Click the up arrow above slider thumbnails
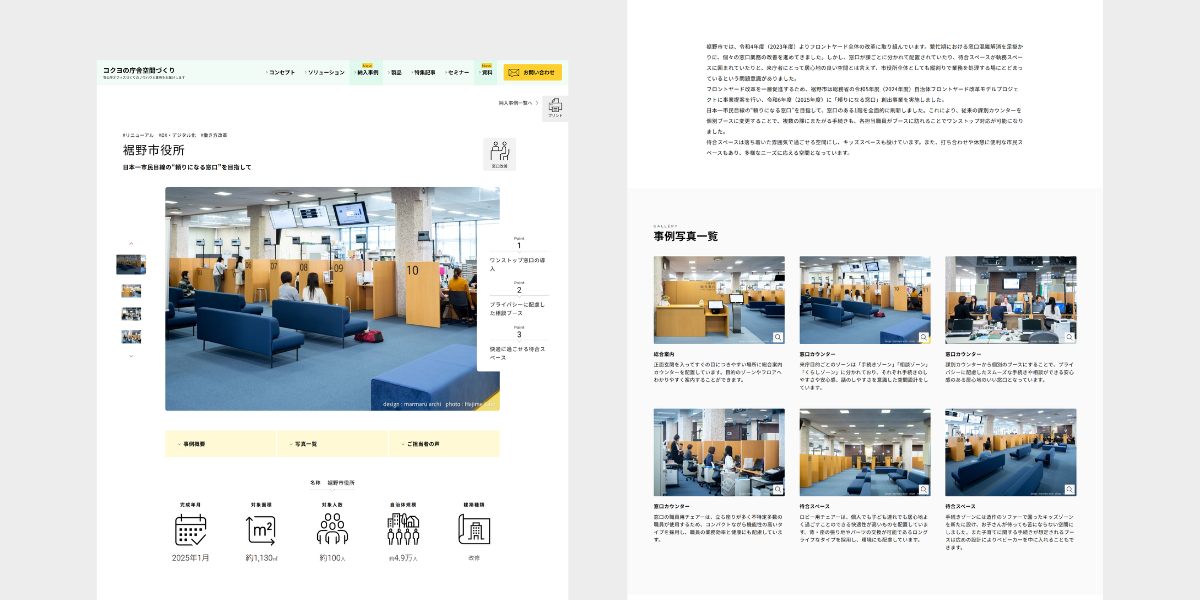This screenshot has height=600, width=1200. click(131, 243)
